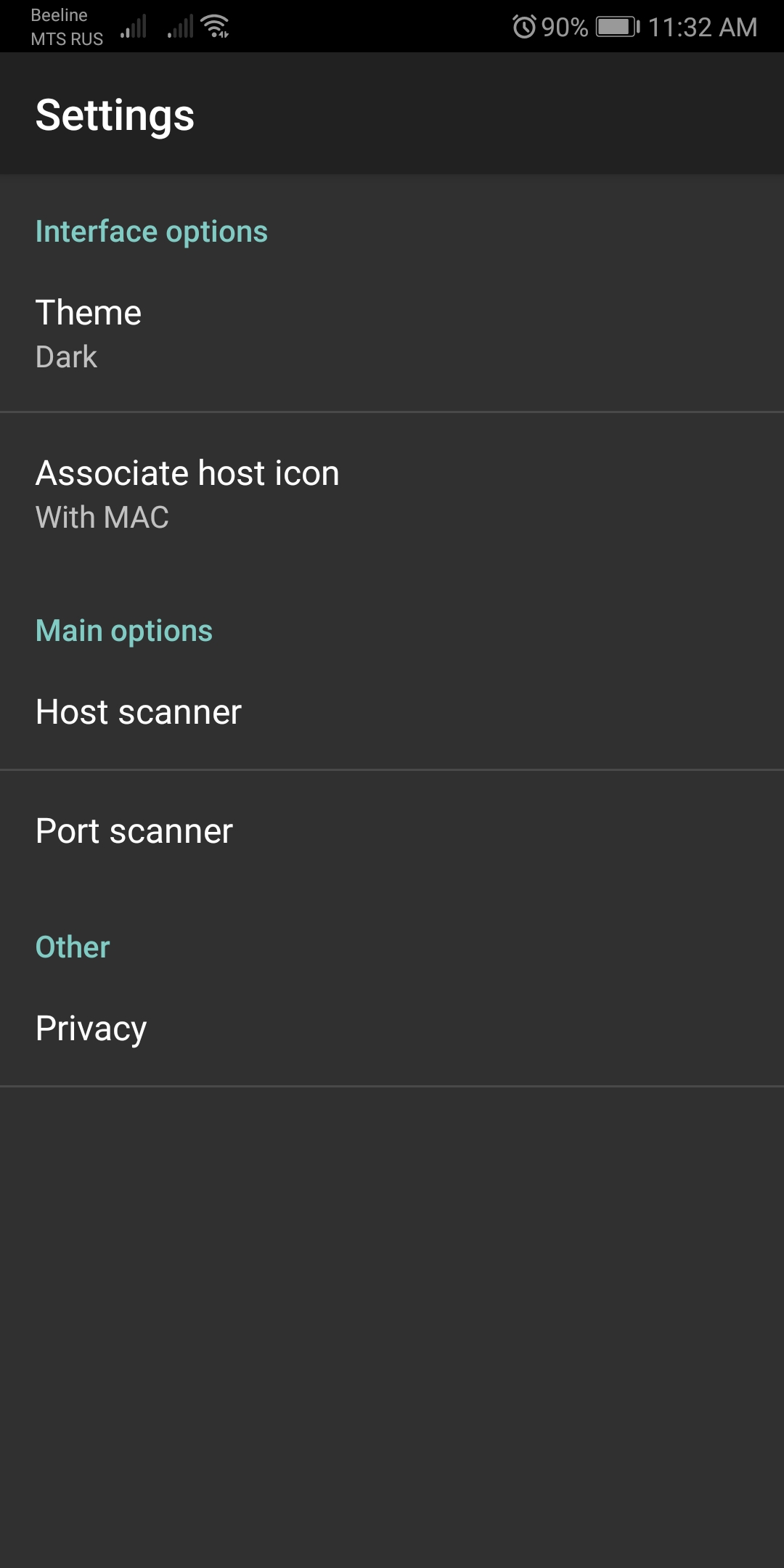
Task: Open the Theme setting
Action: click(x=392, y=333)
